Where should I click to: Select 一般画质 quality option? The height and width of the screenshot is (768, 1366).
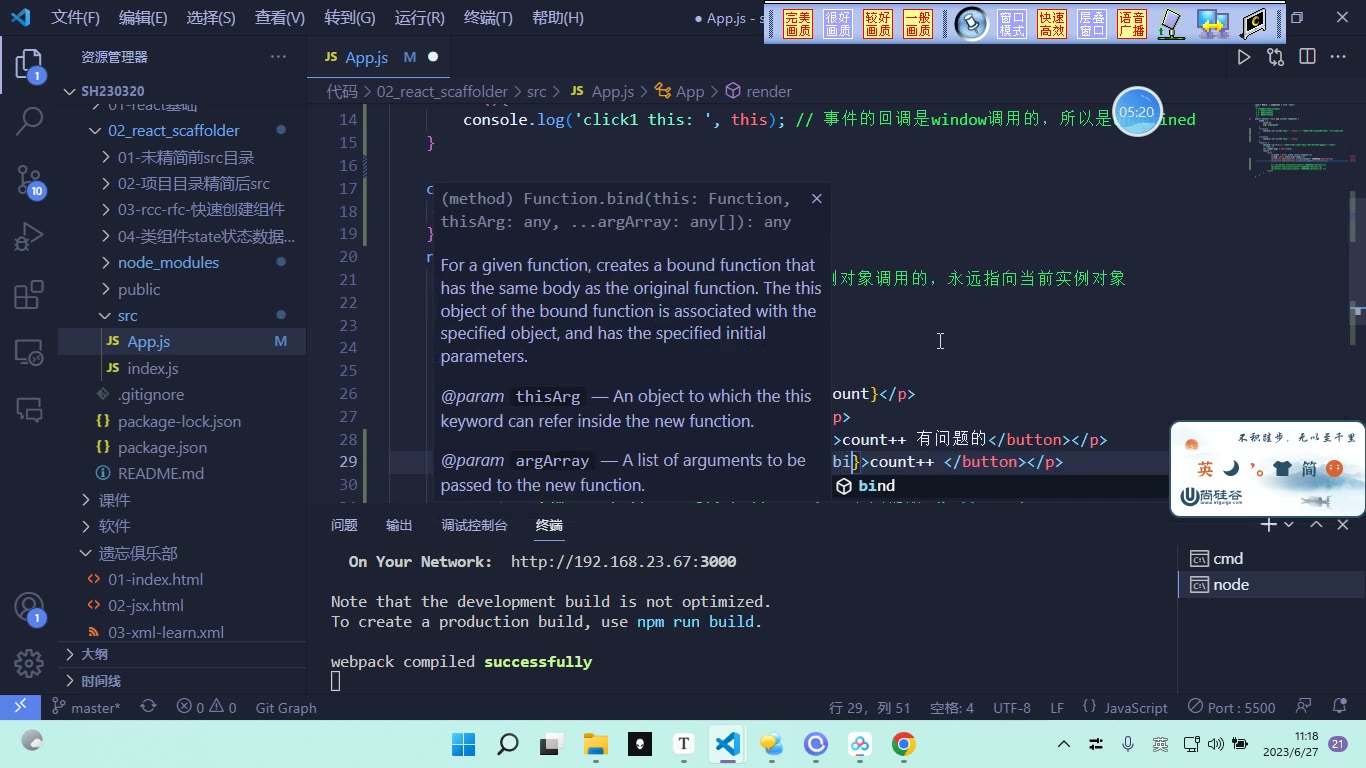[x=918, y=24]
